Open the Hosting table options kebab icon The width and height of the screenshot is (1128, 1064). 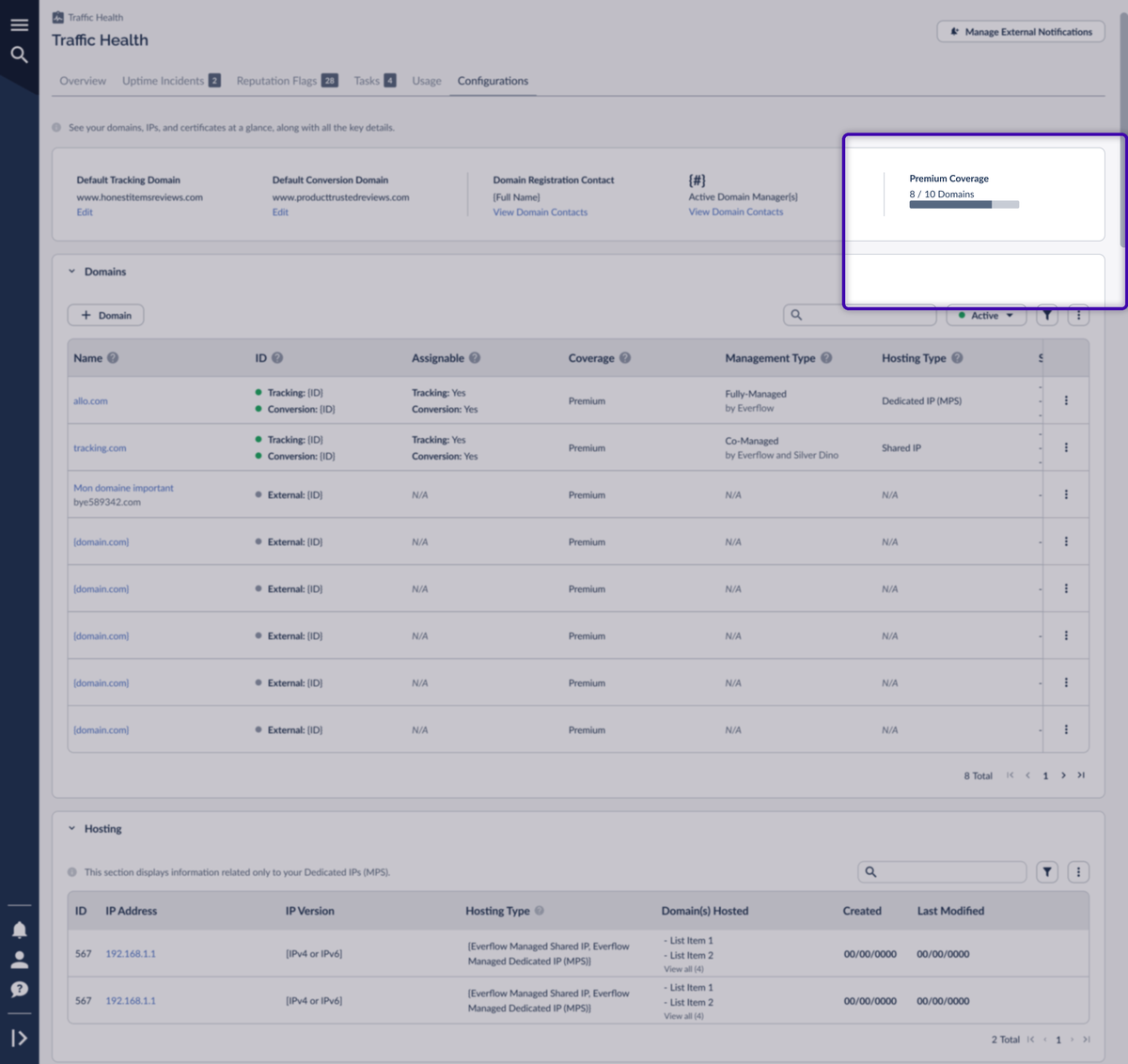[1078, 872]
